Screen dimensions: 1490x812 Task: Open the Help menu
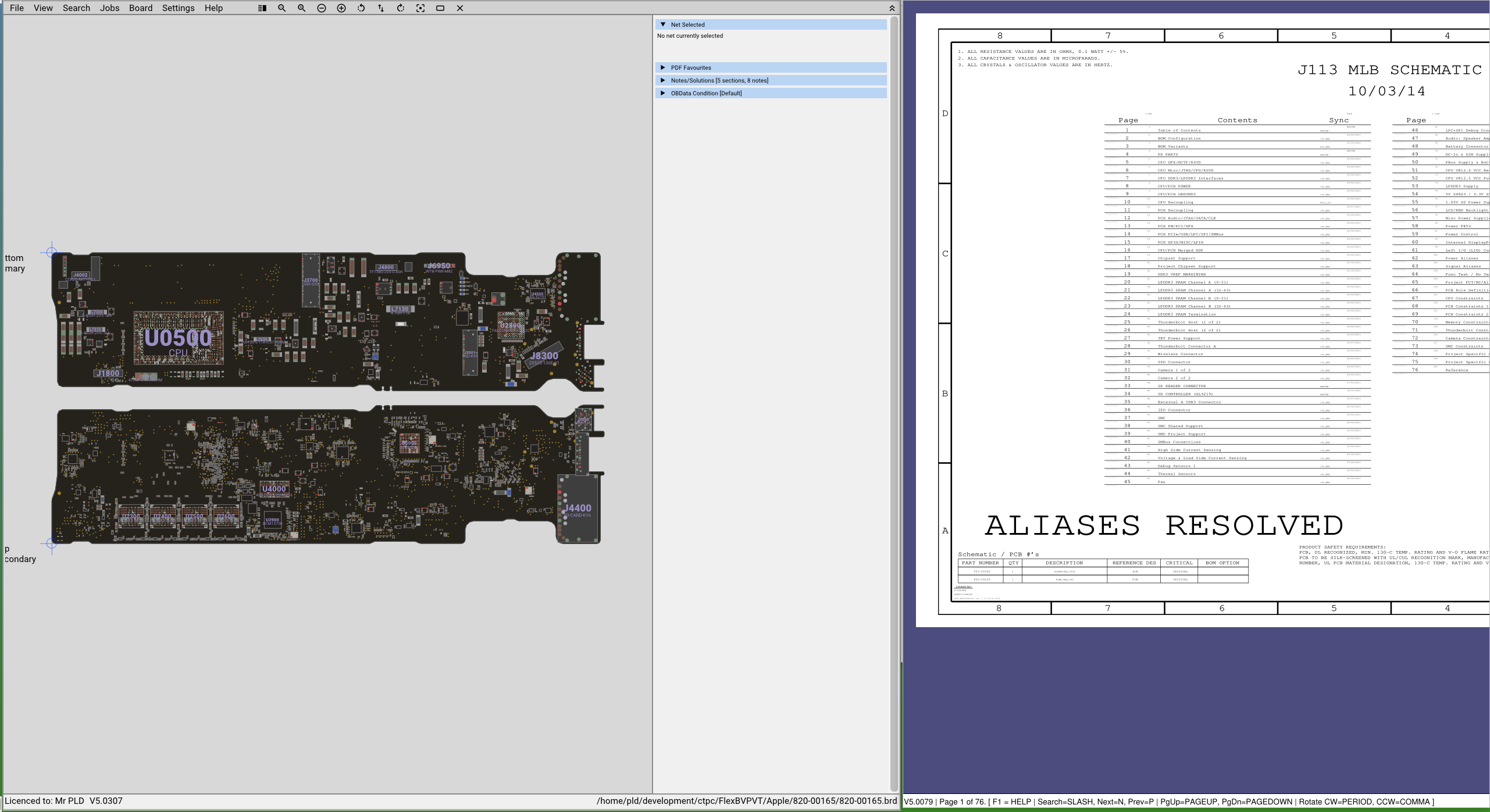(213, 8)
